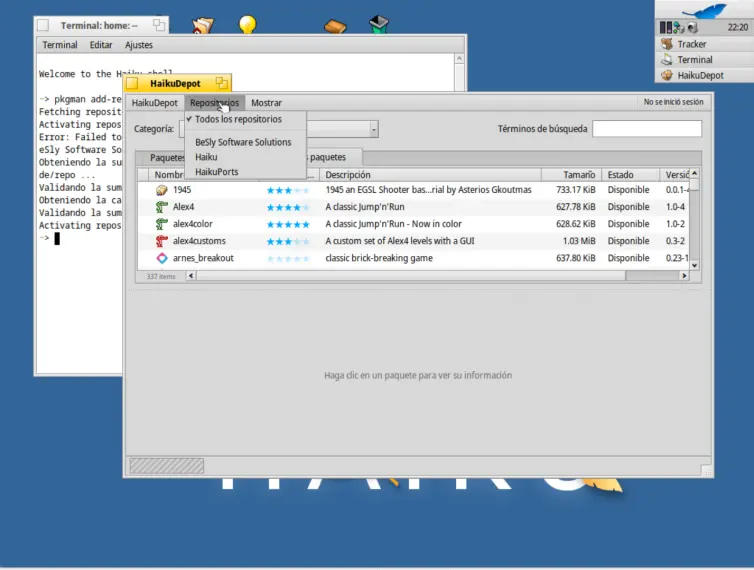The width and height of the screenshot is (754, 570).
Task: Click the alex4customs package icon
Action: point(162,241)
